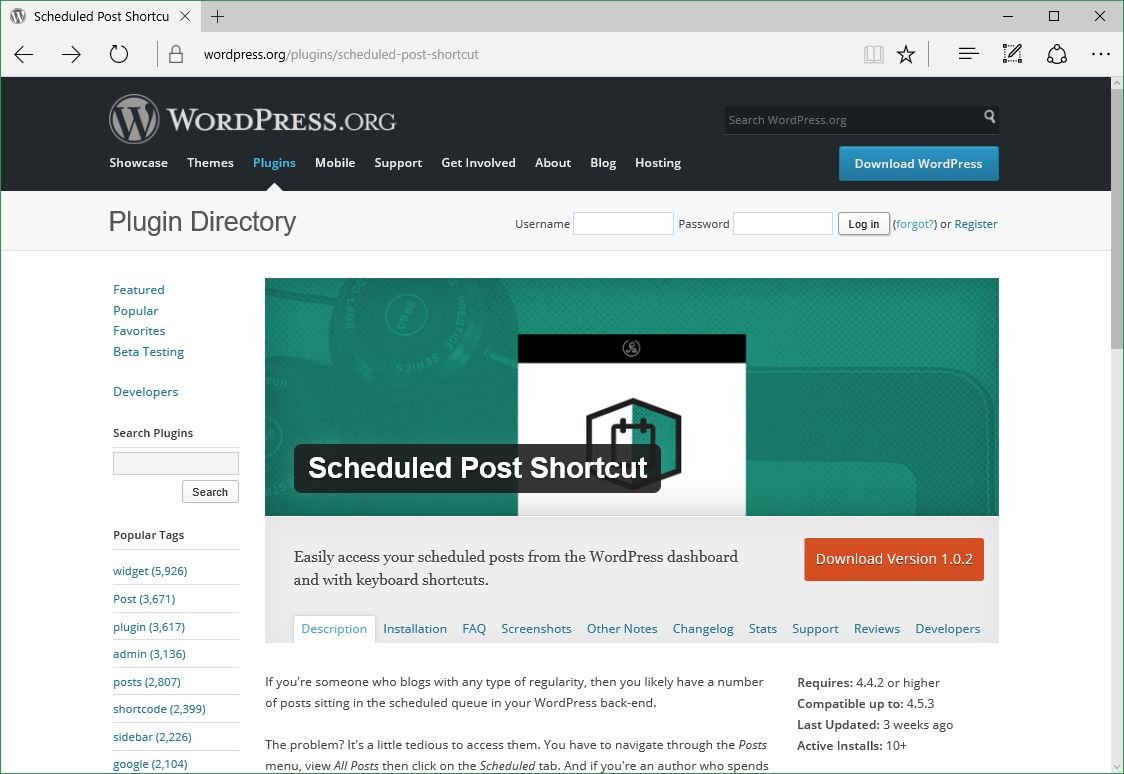Screen dimensions: 1124x774
Task: Click the Scheduled Post Shortcut banner image
Action: pos(632,397)
